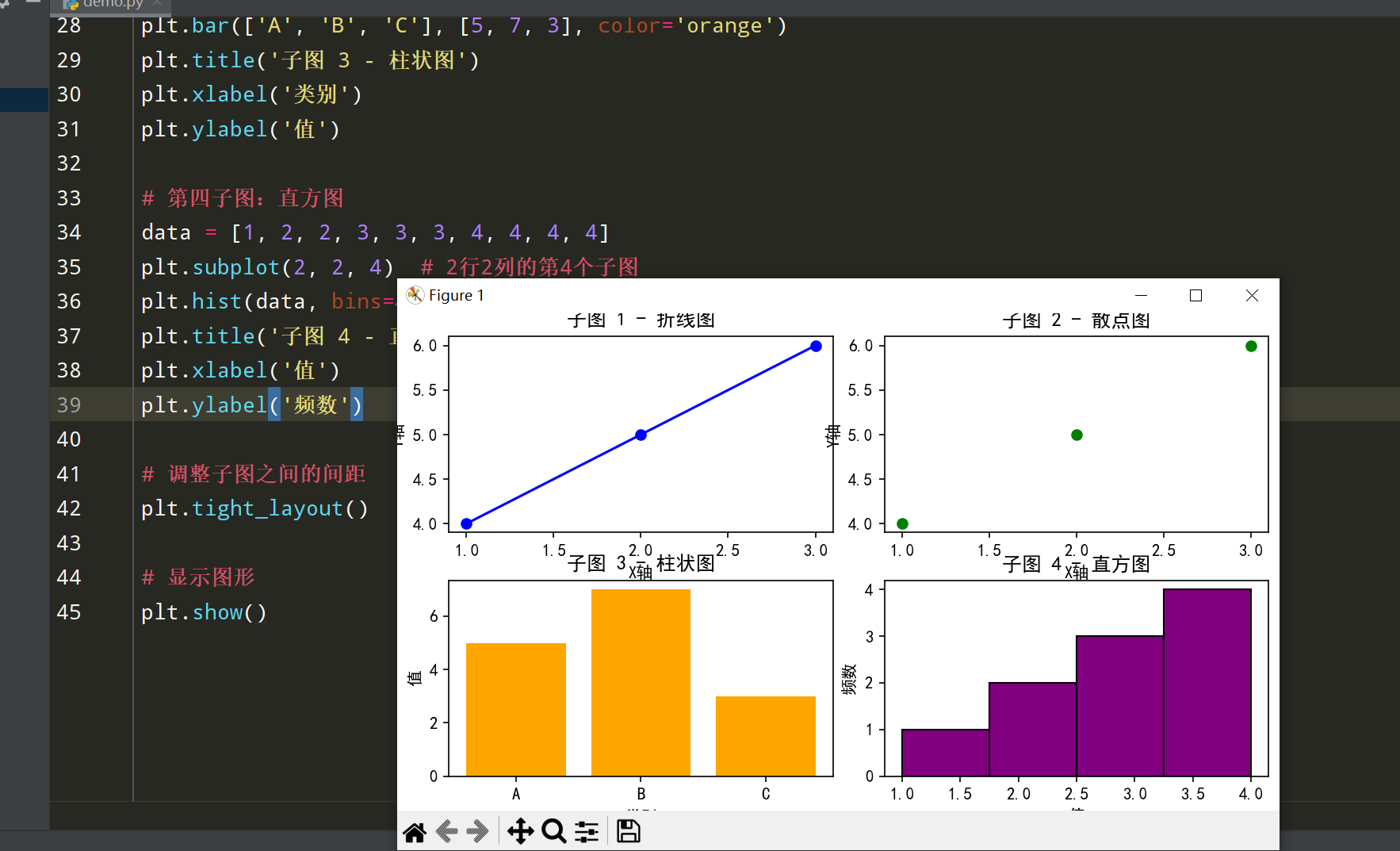Activate the Pan axes tool

pos(520,831)
